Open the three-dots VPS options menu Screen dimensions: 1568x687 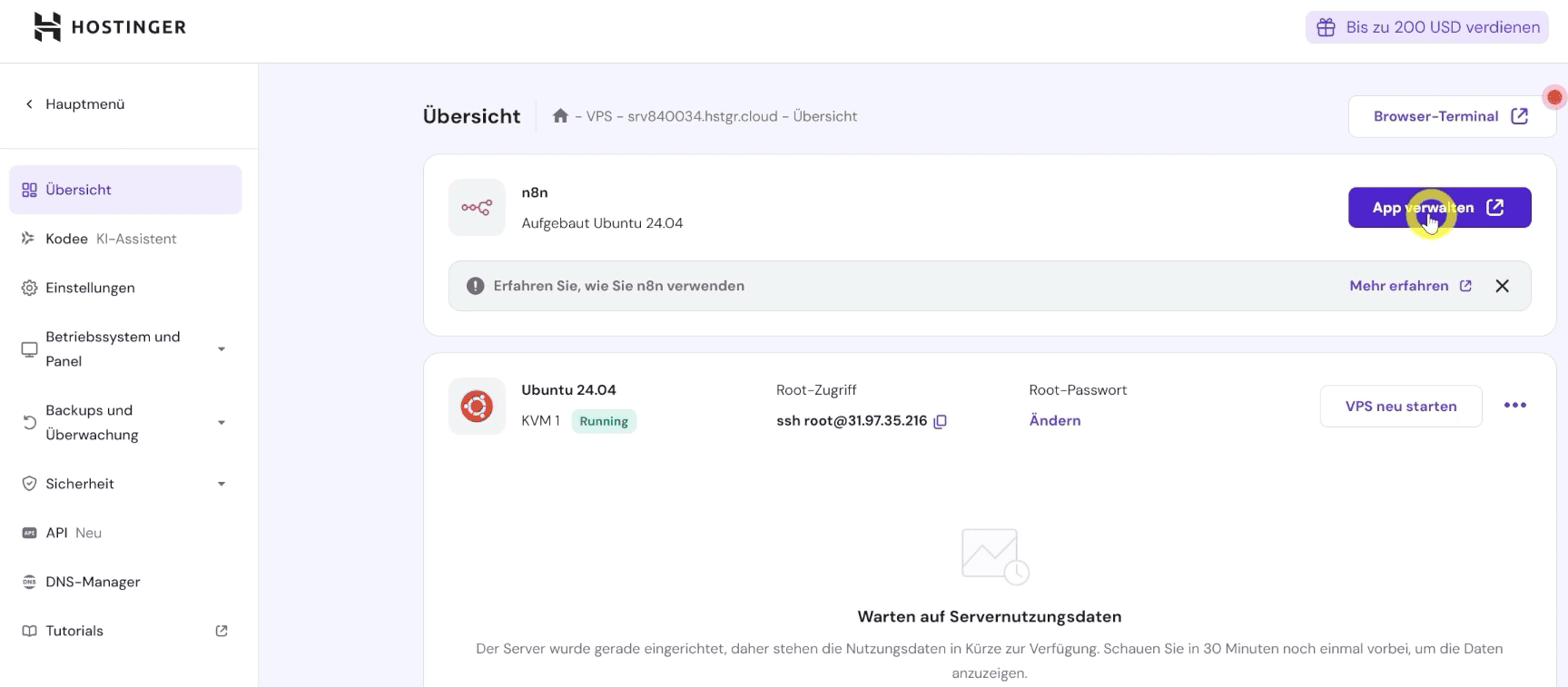(x=1515, y=406)
